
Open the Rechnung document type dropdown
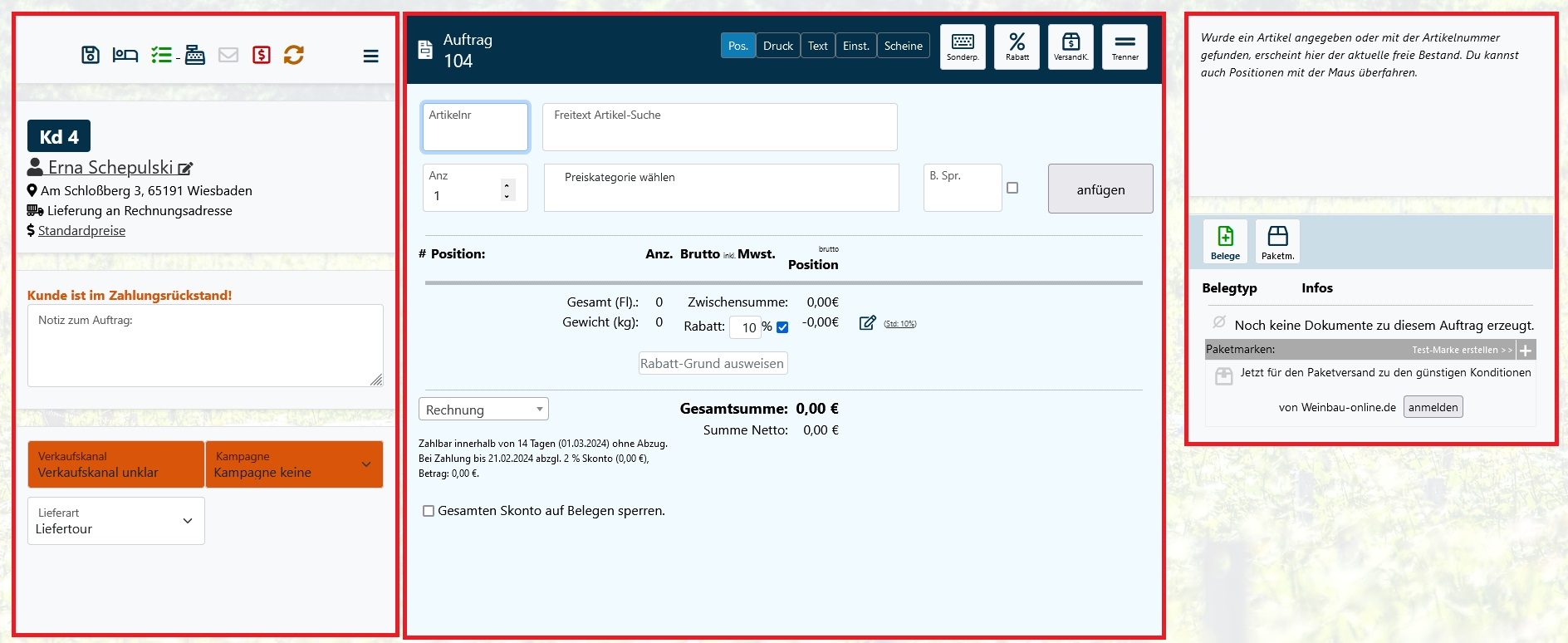click(483, 410)
